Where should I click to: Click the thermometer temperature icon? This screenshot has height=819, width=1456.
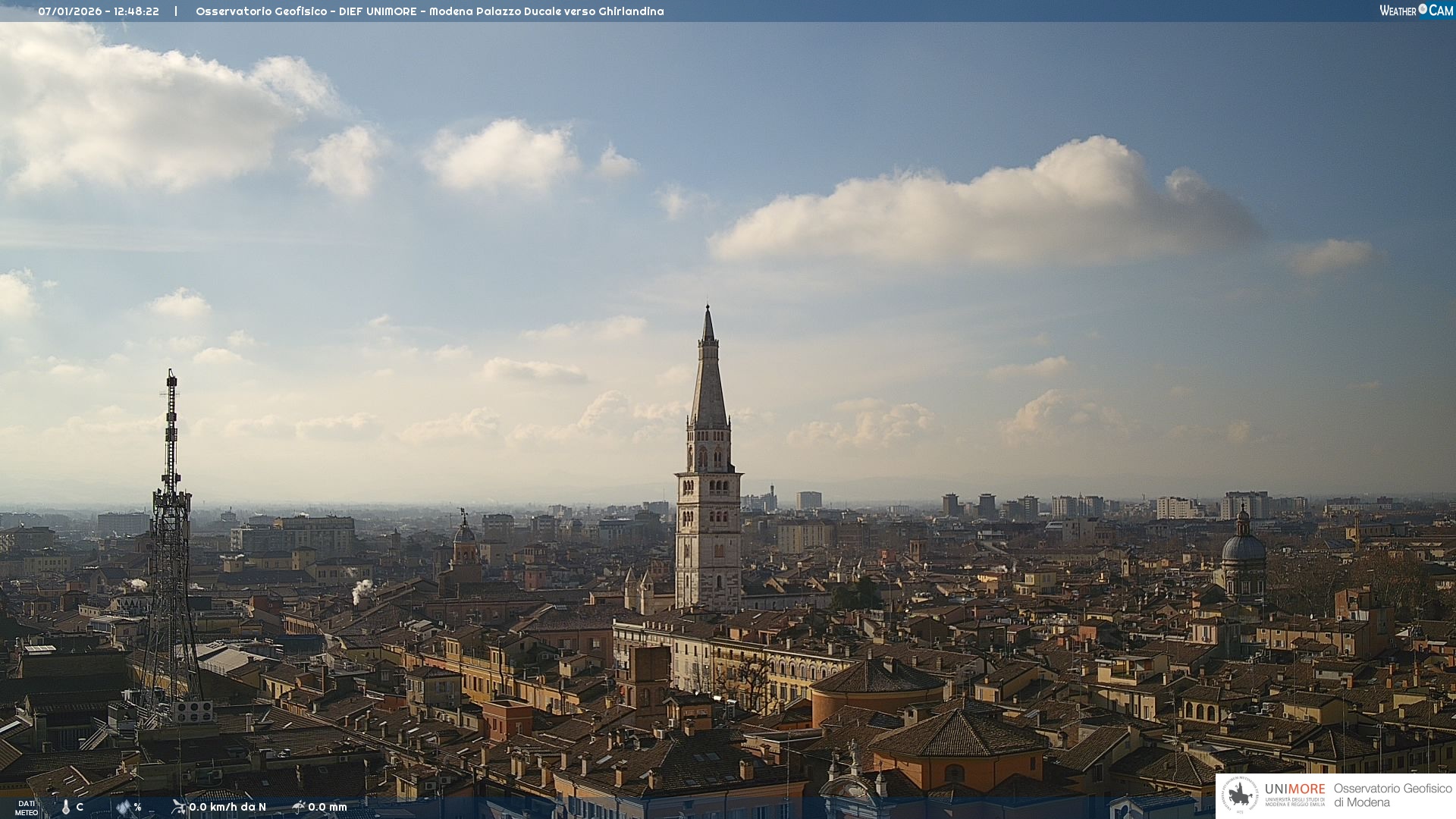[x=65, y=807]
